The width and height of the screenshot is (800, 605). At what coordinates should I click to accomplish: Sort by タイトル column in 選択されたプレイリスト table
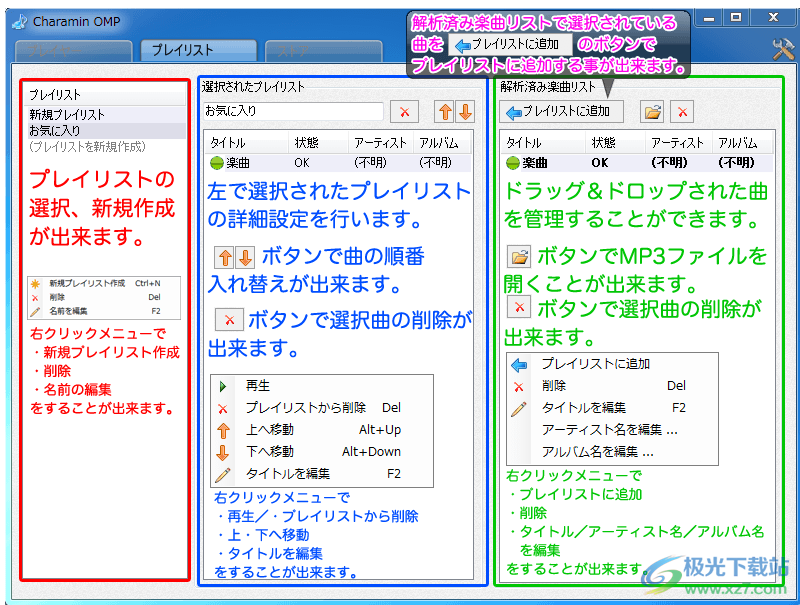pos(247,143)
